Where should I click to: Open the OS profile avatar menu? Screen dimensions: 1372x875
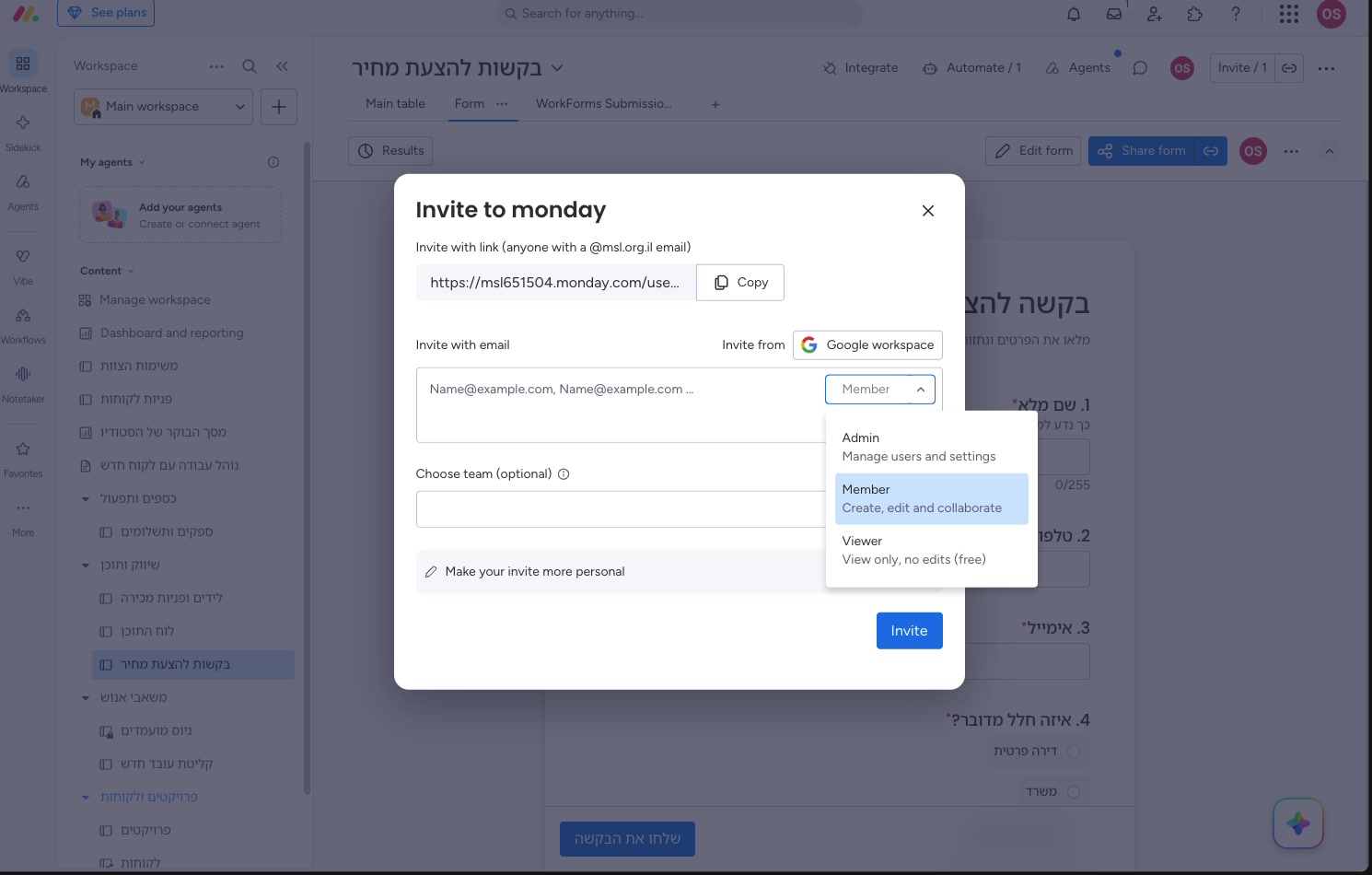[x=1331, y=14]
